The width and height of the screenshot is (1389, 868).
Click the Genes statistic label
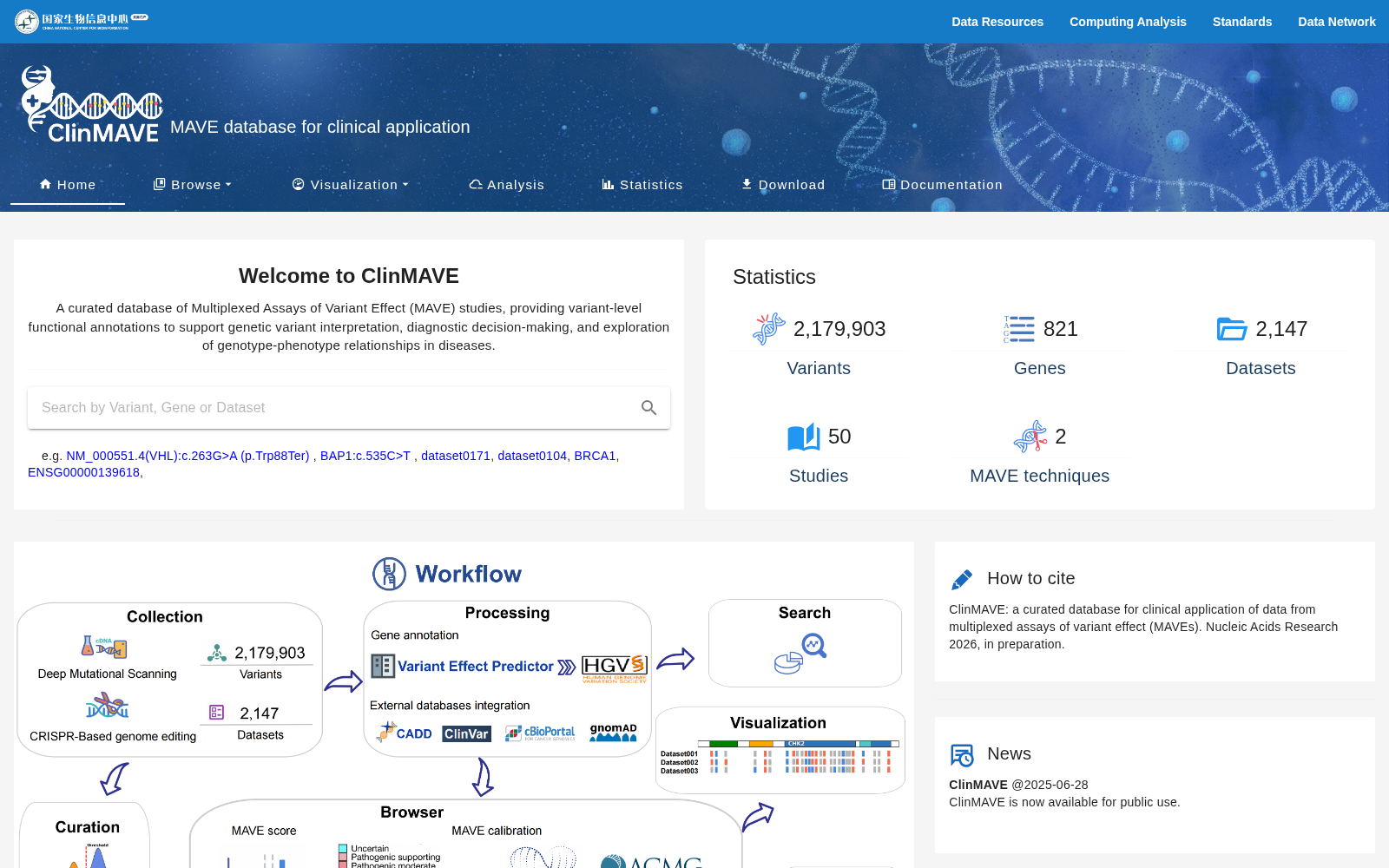click(x=1039, y=368)
